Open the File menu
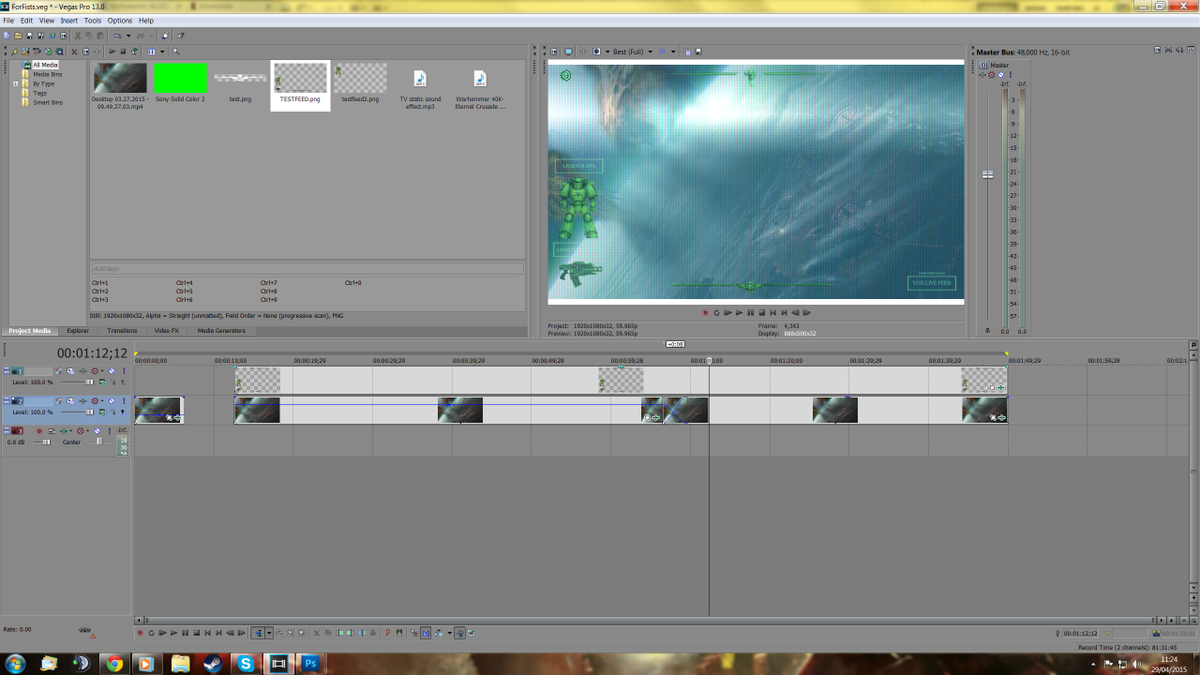This screenshot has height=675, width=1200. point(8,20)
